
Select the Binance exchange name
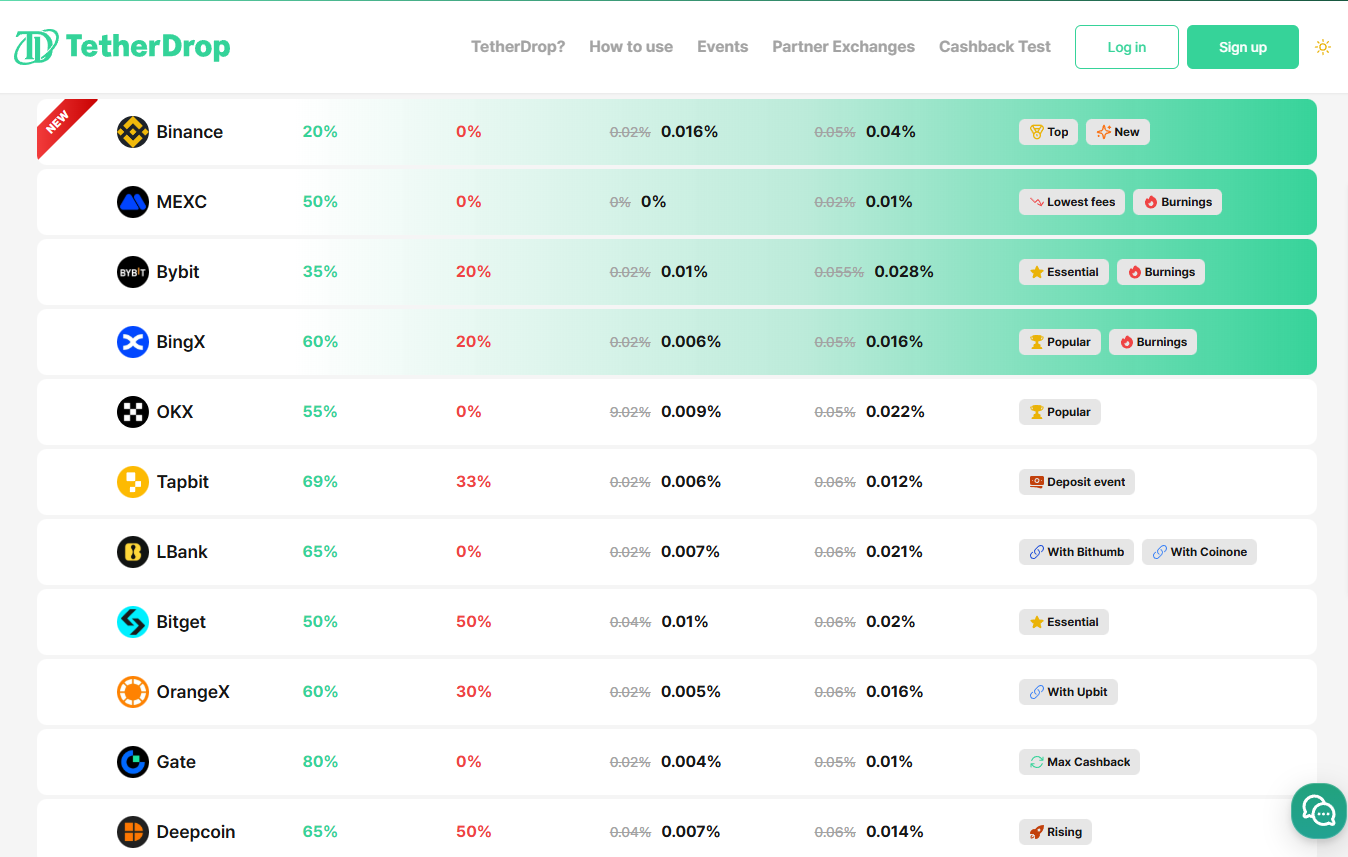[x=190, y=132]
